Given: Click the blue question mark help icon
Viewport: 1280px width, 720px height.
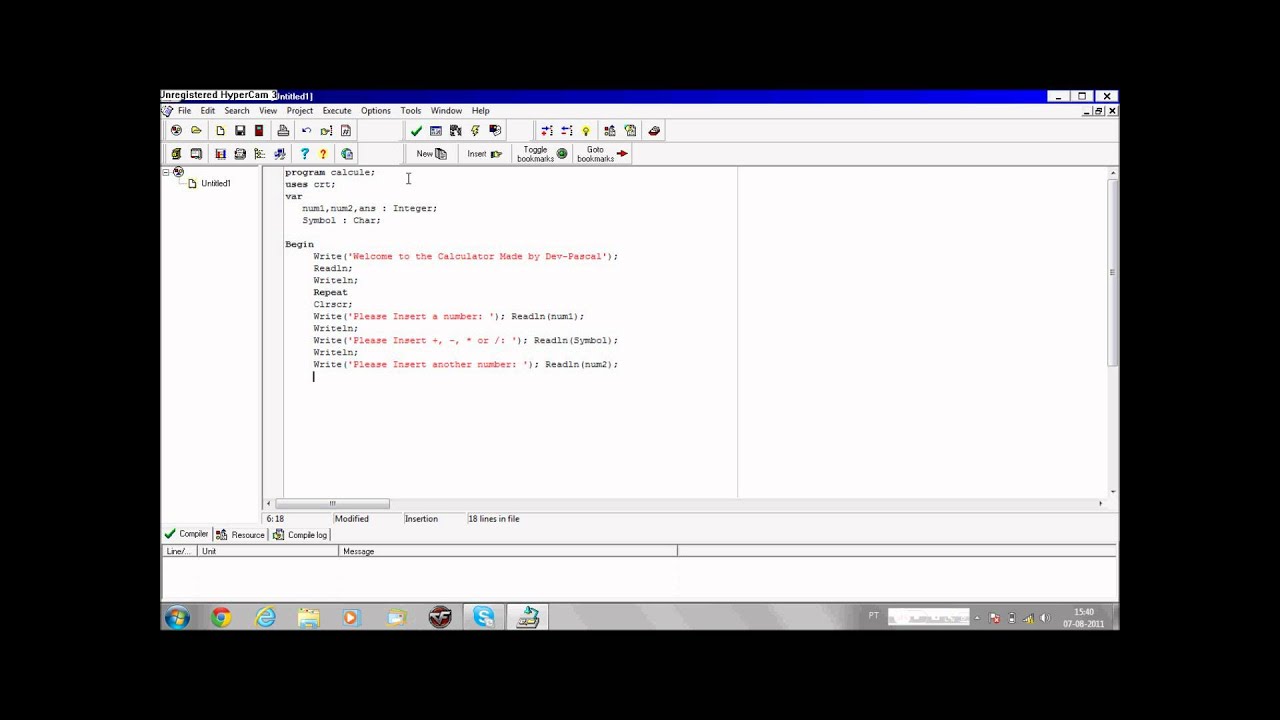Looking at the screenshot, I should [x=304, y=154].
